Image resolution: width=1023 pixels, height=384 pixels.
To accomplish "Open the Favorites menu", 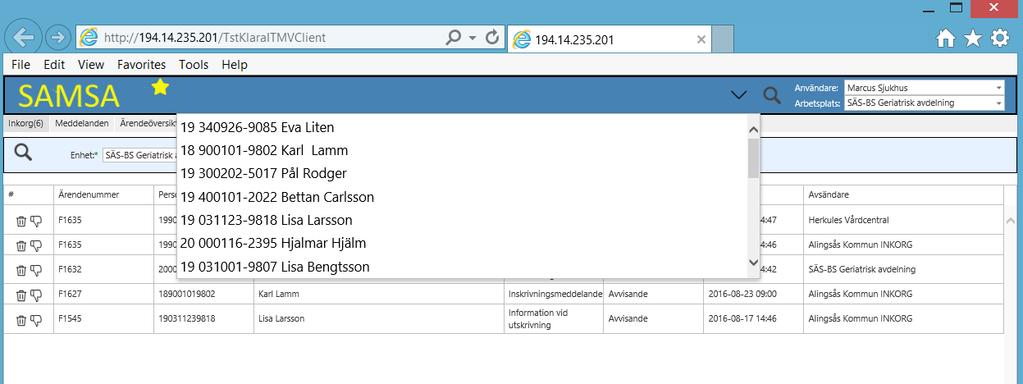I will pos(142,65).
